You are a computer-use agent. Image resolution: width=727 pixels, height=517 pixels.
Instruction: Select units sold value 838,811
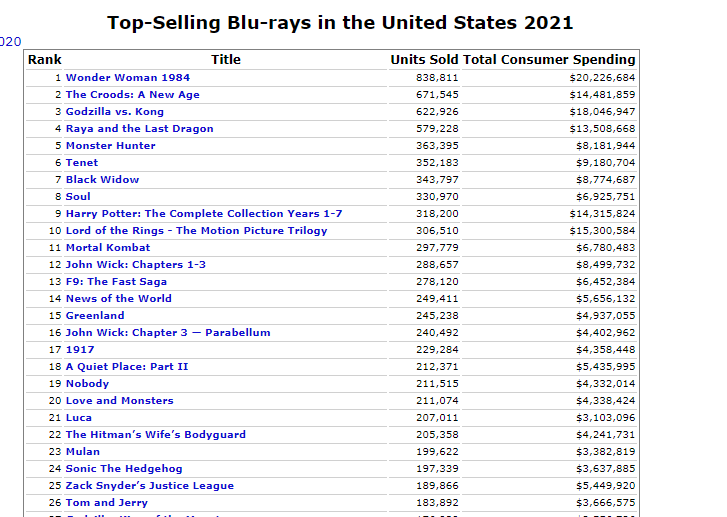(437, 77)
